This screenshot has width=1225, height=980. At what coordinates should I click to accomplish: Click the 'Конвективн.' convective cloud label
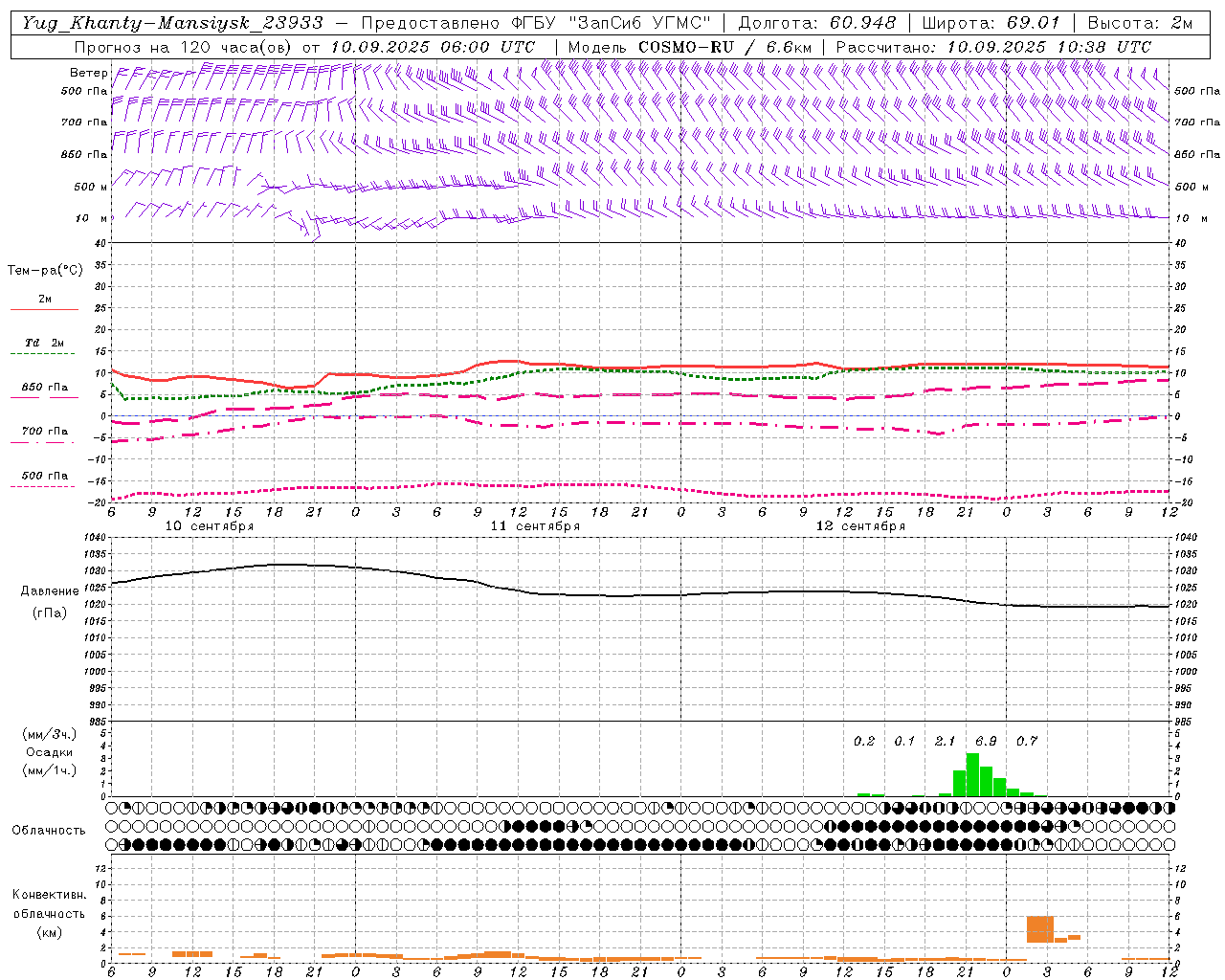point(49,895)
